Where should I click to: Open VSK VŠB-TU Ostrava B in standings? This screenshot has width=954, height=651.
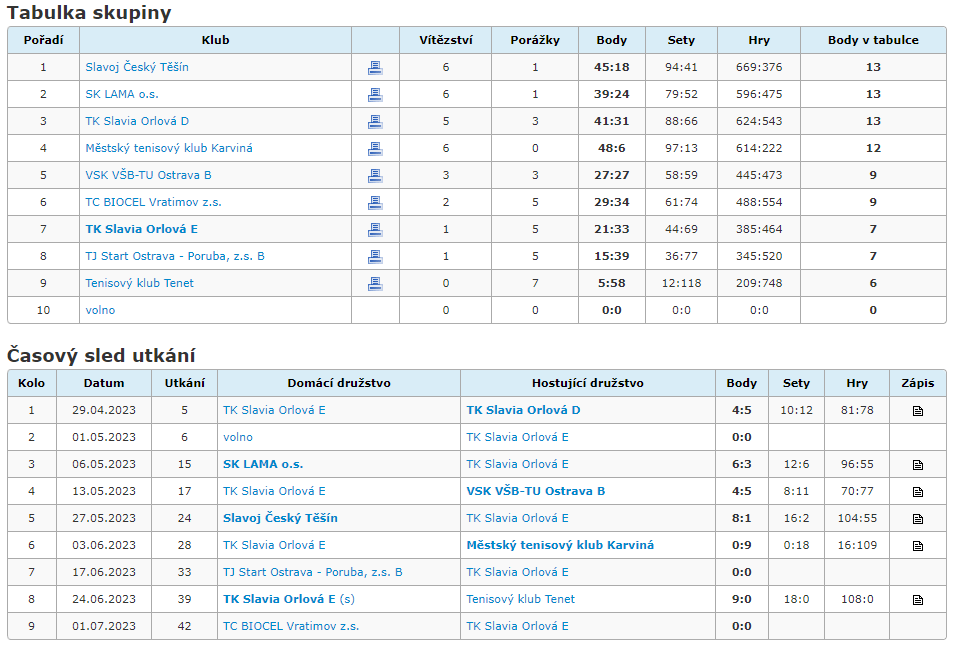pos(148,175)
